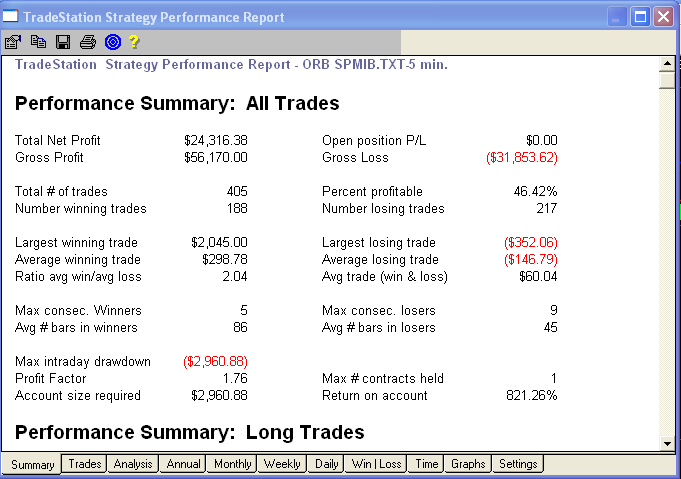681x479 pixels.
Task: Click the scrollbar up arrow
Action: pos(667,64)
